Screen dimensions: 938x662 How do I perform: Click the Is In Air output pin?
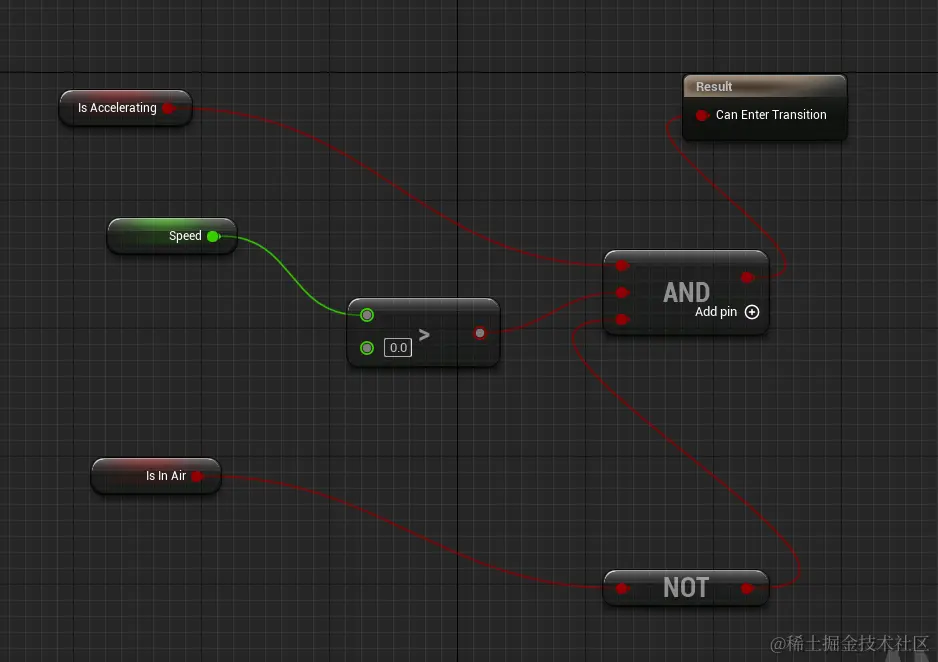(x=197, y=476)
